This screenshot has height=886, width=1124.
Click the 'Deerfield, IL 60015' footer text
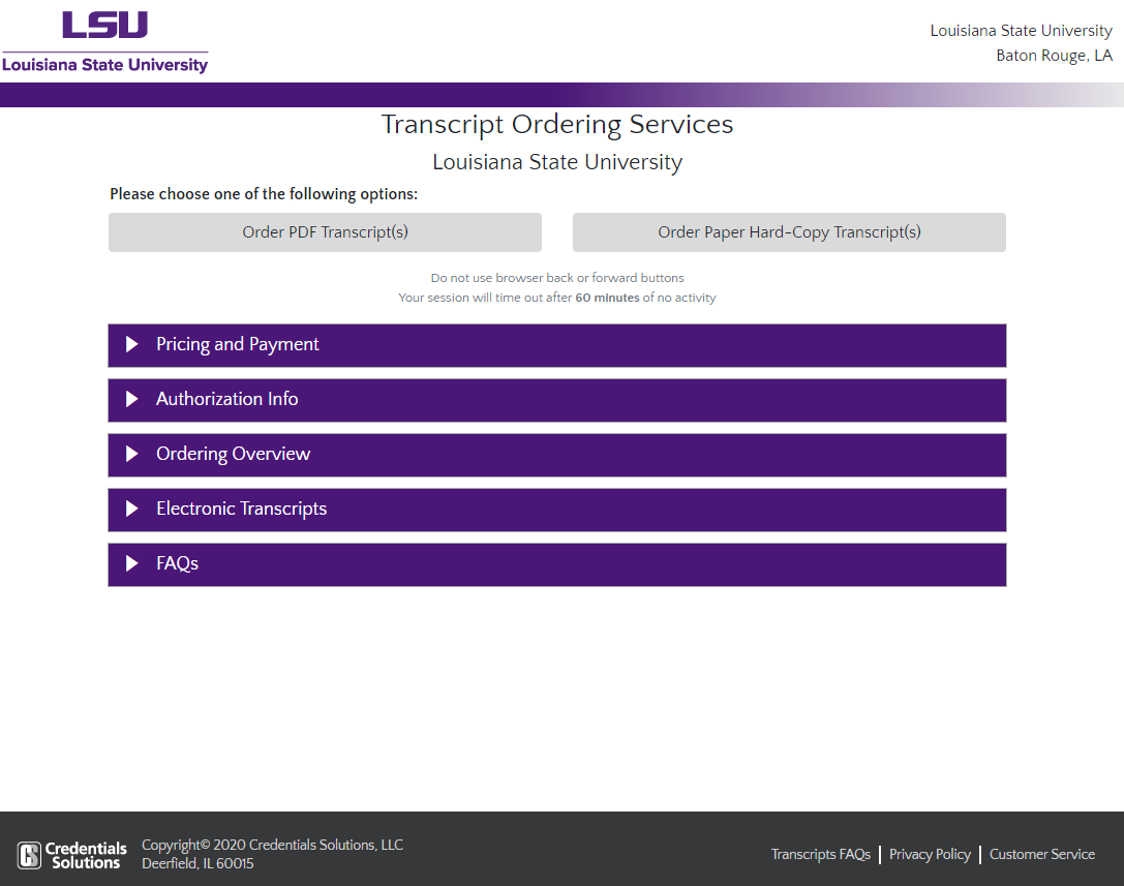pos(198,864)
